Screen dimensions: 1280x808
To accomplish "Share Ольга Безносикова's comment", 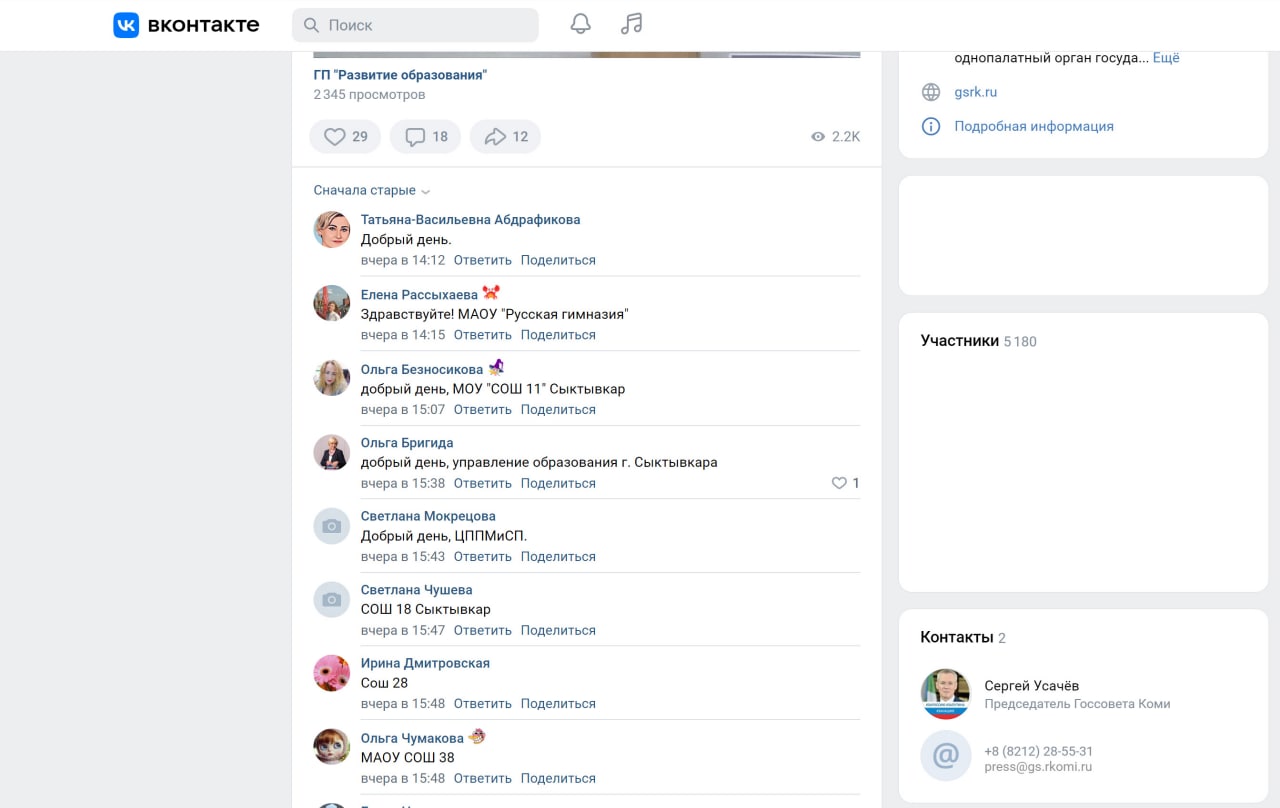I will 558,409.
